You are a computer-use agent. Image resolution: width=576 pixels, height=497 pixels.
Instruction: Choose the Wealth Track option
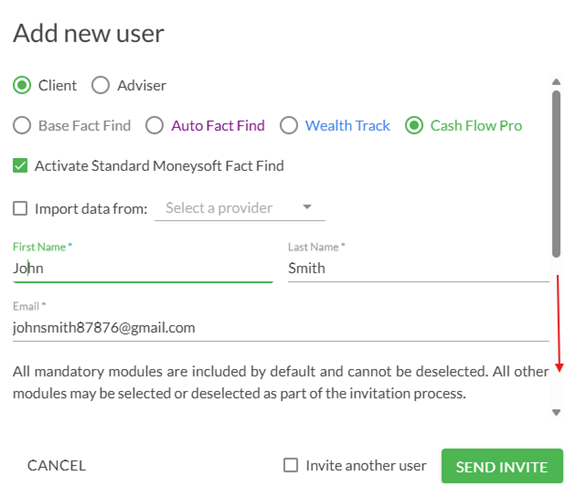(289, 126)
